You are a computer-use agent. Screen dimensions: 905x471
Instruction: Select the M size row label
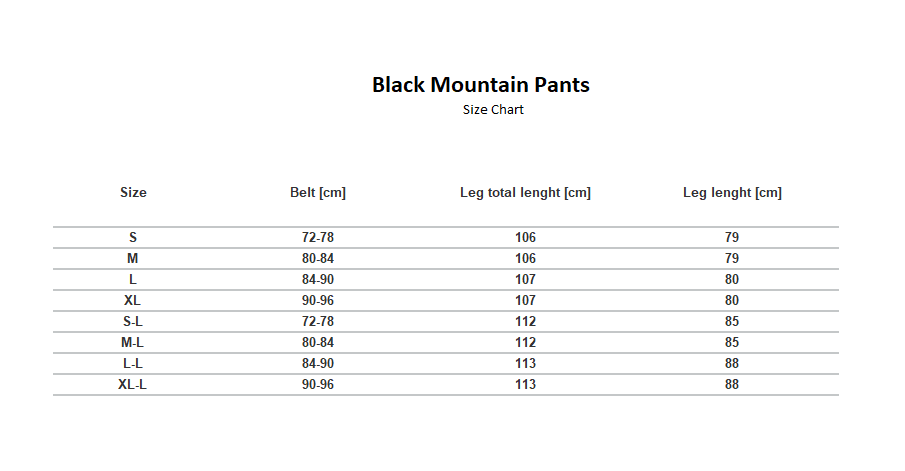(133, 259)
